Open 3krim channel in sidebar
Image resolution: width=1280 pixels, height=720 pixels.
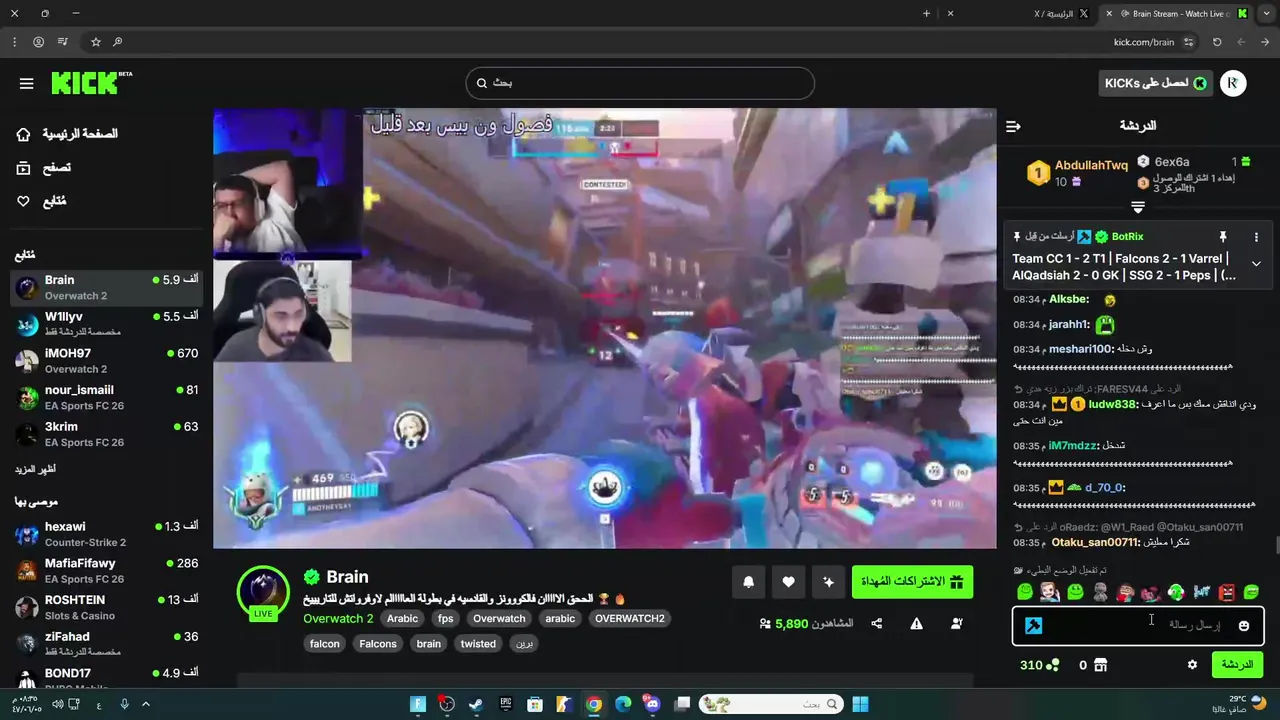click(x=107, y=434)
